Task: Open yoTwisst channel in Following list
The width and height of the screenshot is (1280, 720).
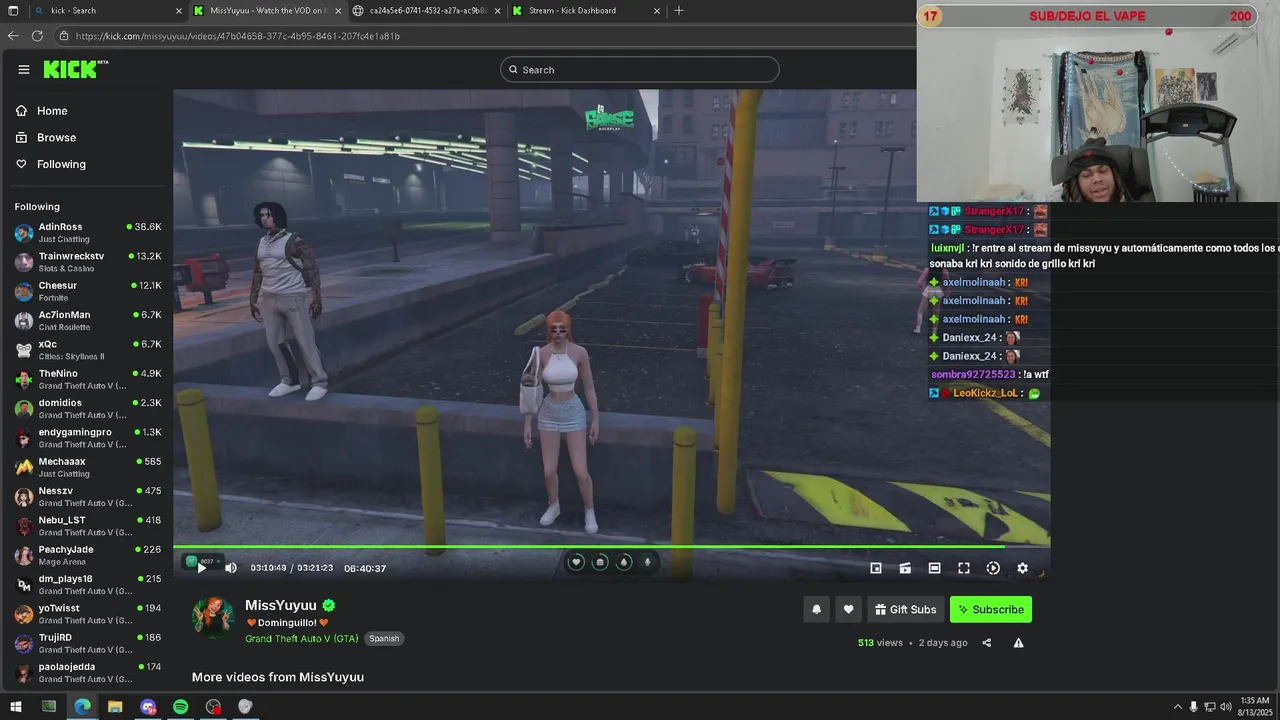Action: click(x=87, y=614)
